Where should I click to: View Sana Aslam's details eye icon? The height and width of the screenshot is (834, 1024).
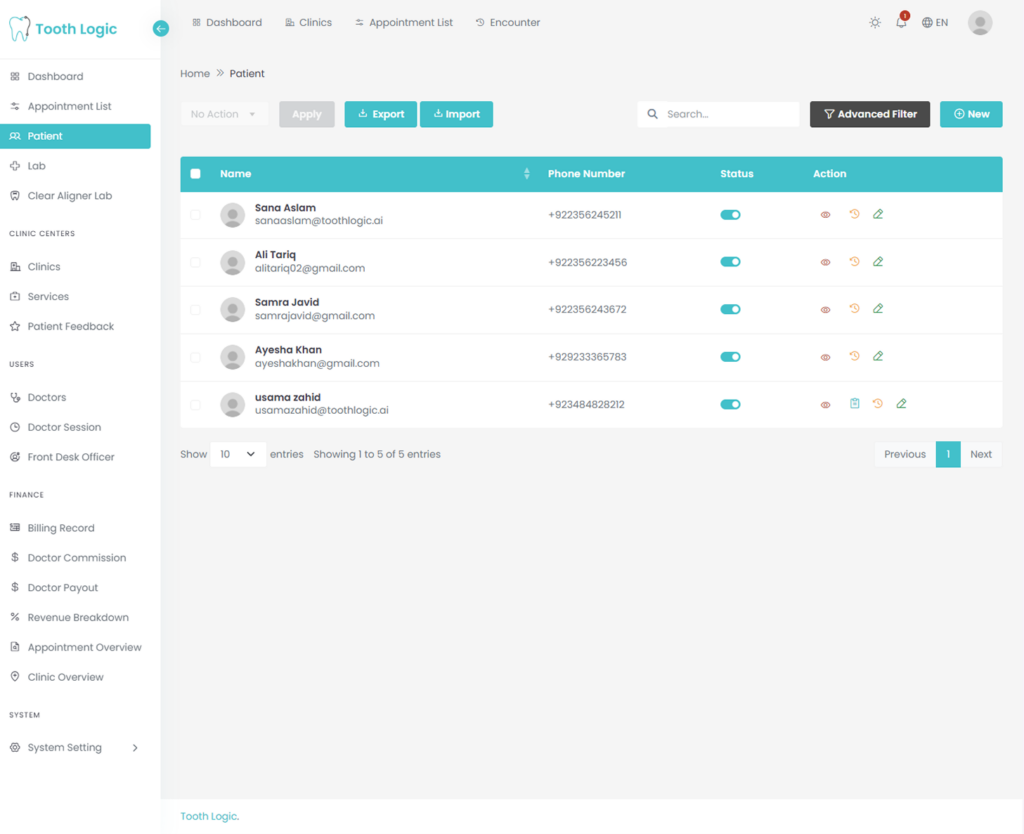coord(825,215)
